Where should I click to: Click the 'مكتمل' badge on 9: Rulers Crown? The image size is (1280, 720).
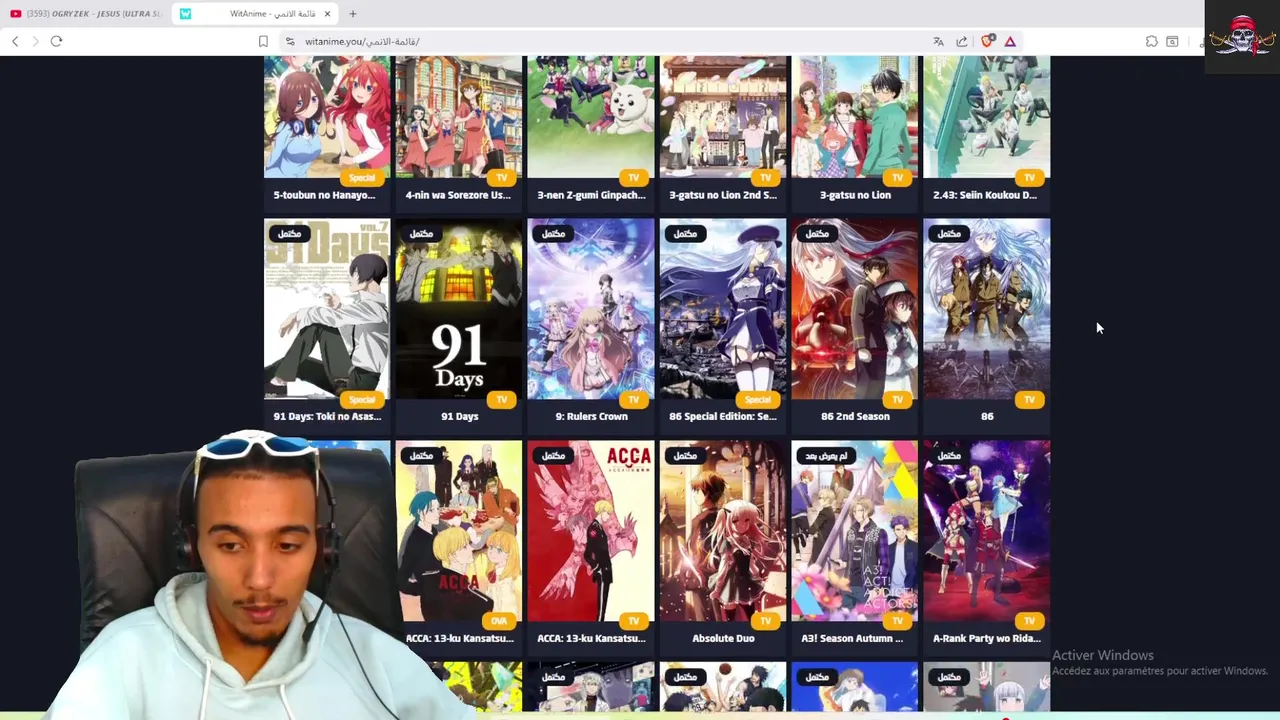[553, 234]
